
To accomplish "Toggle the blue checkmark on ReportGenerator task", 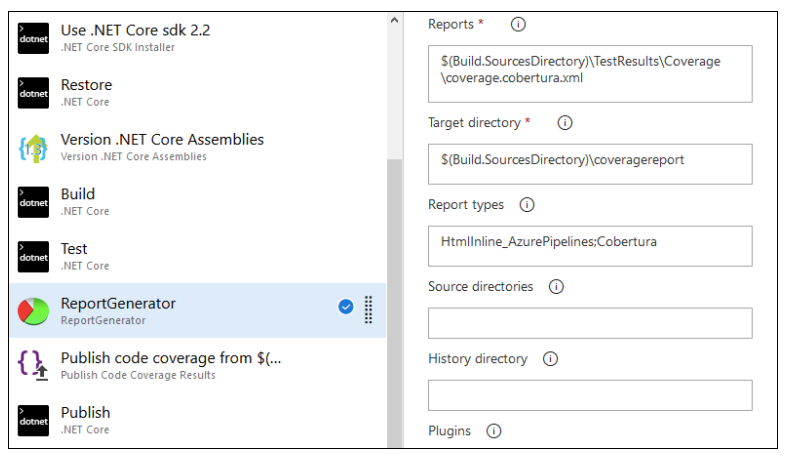I will 346,307.
